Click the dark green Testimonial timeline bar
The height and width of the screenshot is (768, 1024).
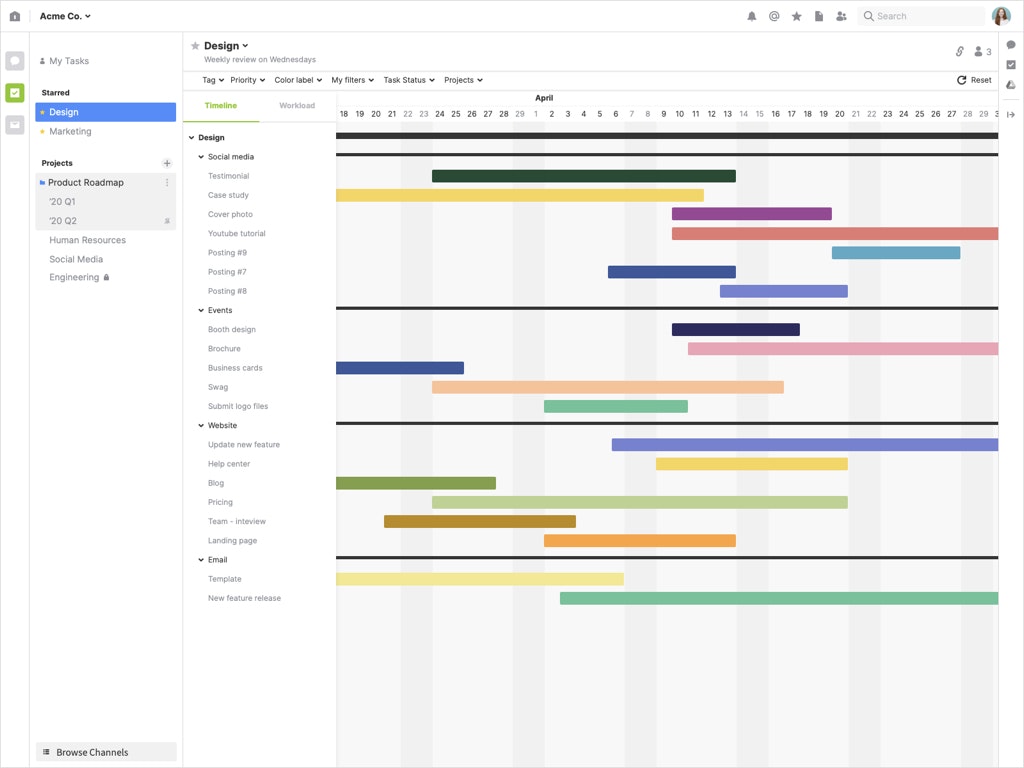tap(583, 176)
